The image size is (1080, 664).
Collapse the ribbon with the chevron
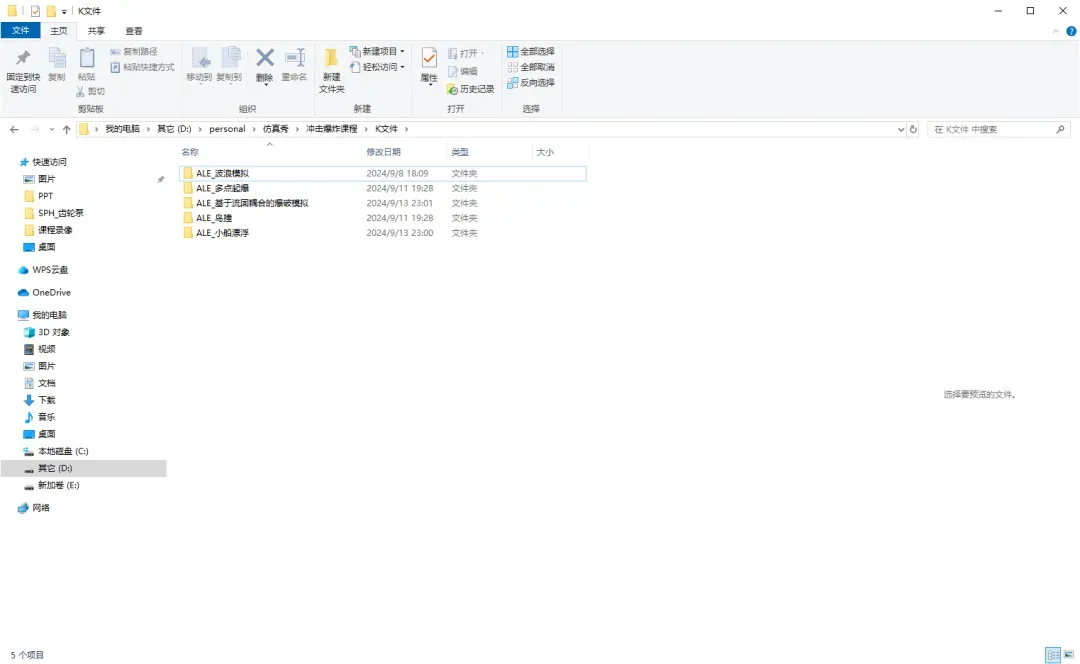tap(1055, 31)
